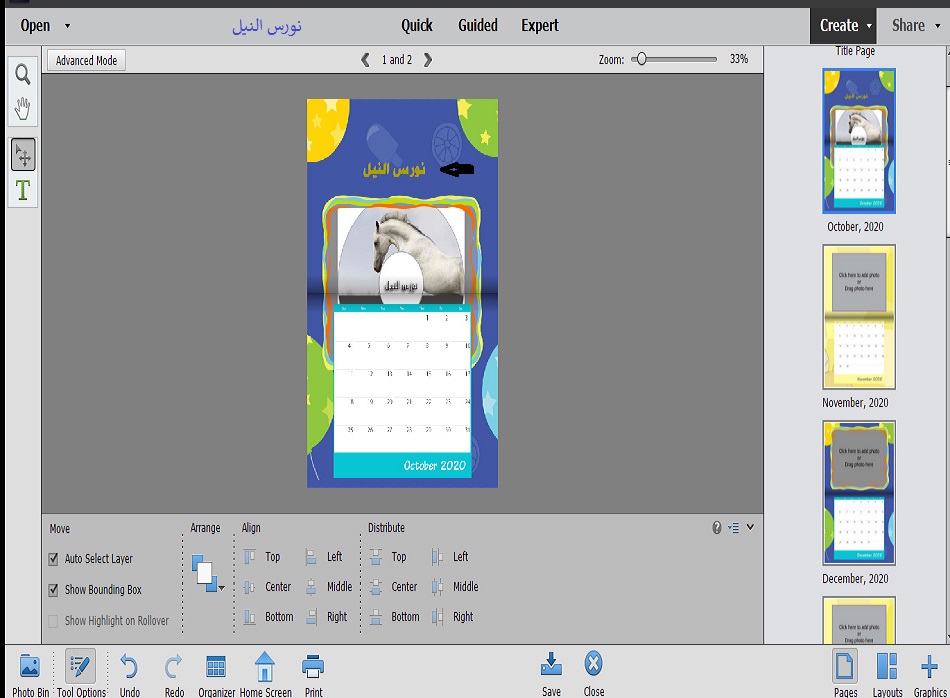Toggle the Tool Options panel button
Image resolution: width=950 pixels, height=698 pixels.
click(x=80, y=667)
